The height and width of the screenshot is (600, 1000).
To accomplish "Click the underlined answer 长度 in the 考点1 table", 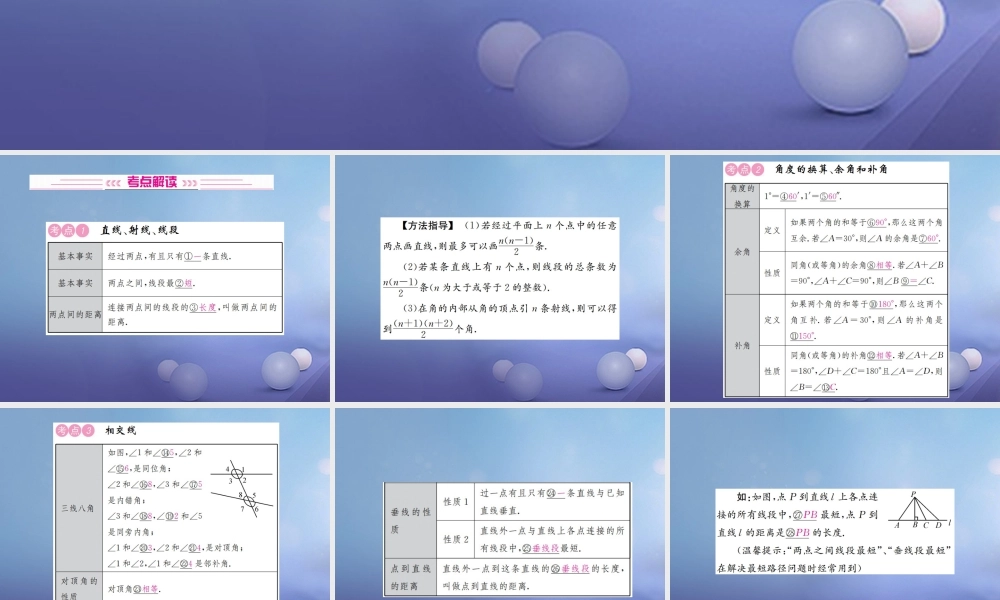I will pyautogui.click(x=207, y=307).
